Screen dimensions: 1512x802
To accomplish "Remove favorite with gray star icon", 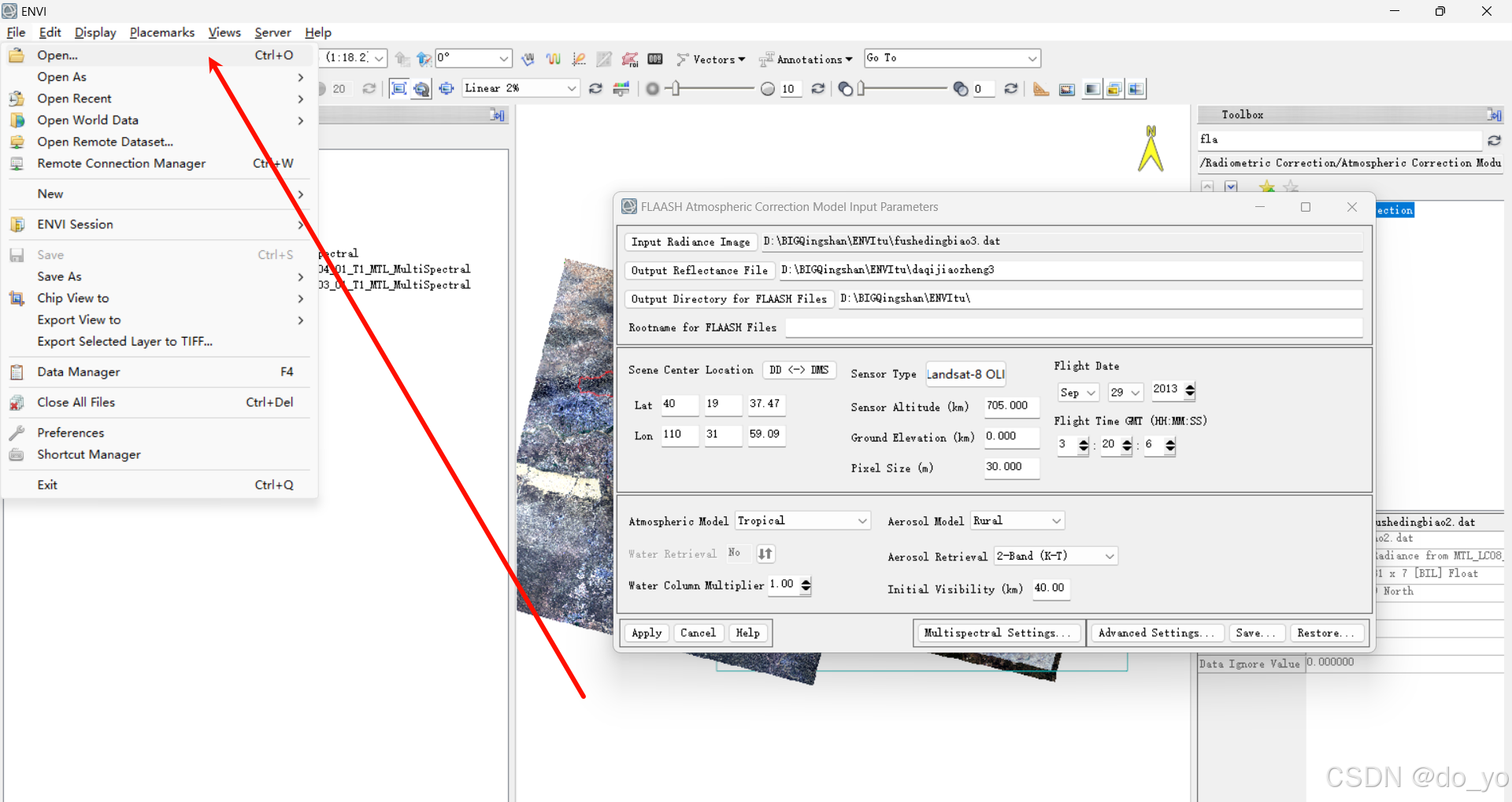I will coord(1291,187).
